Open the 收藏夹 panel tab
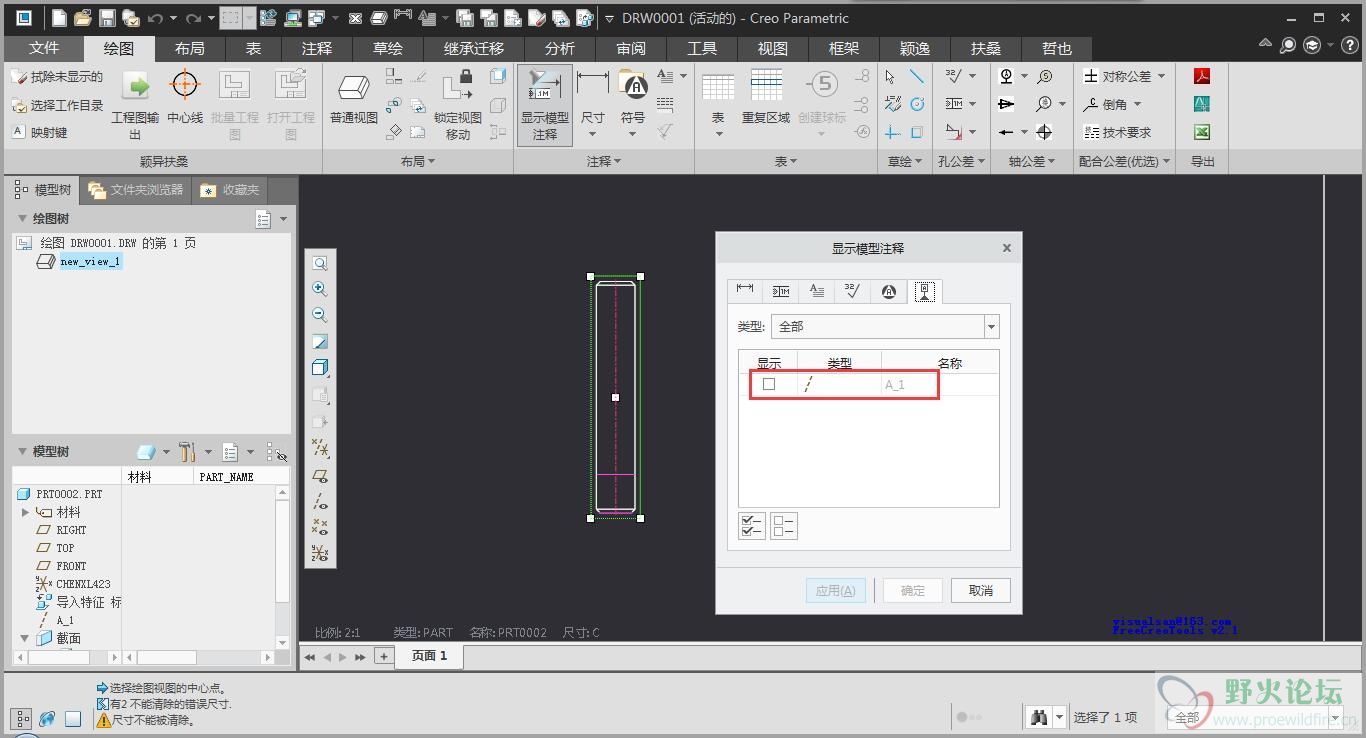 [x=231, y=190]
